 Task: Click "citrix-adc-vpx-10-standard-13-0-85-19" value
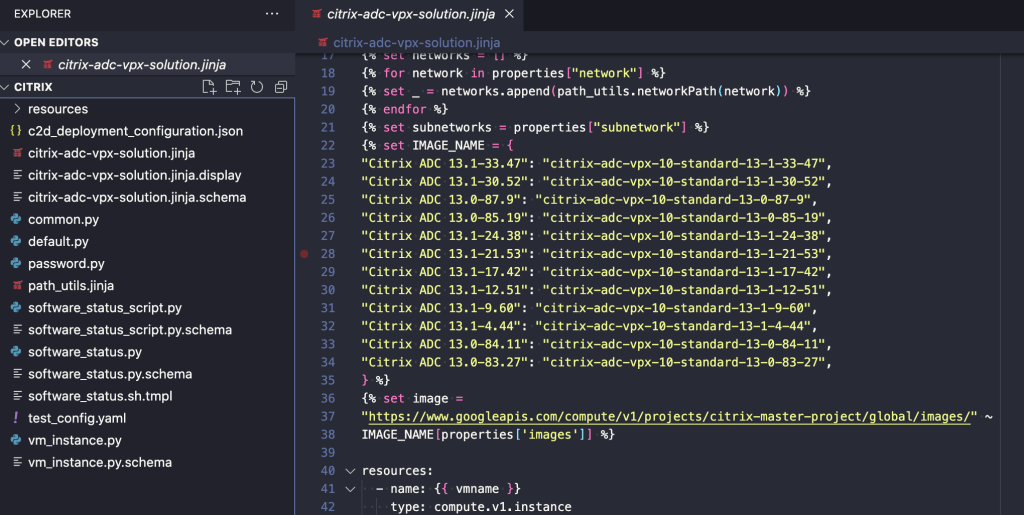684,217
